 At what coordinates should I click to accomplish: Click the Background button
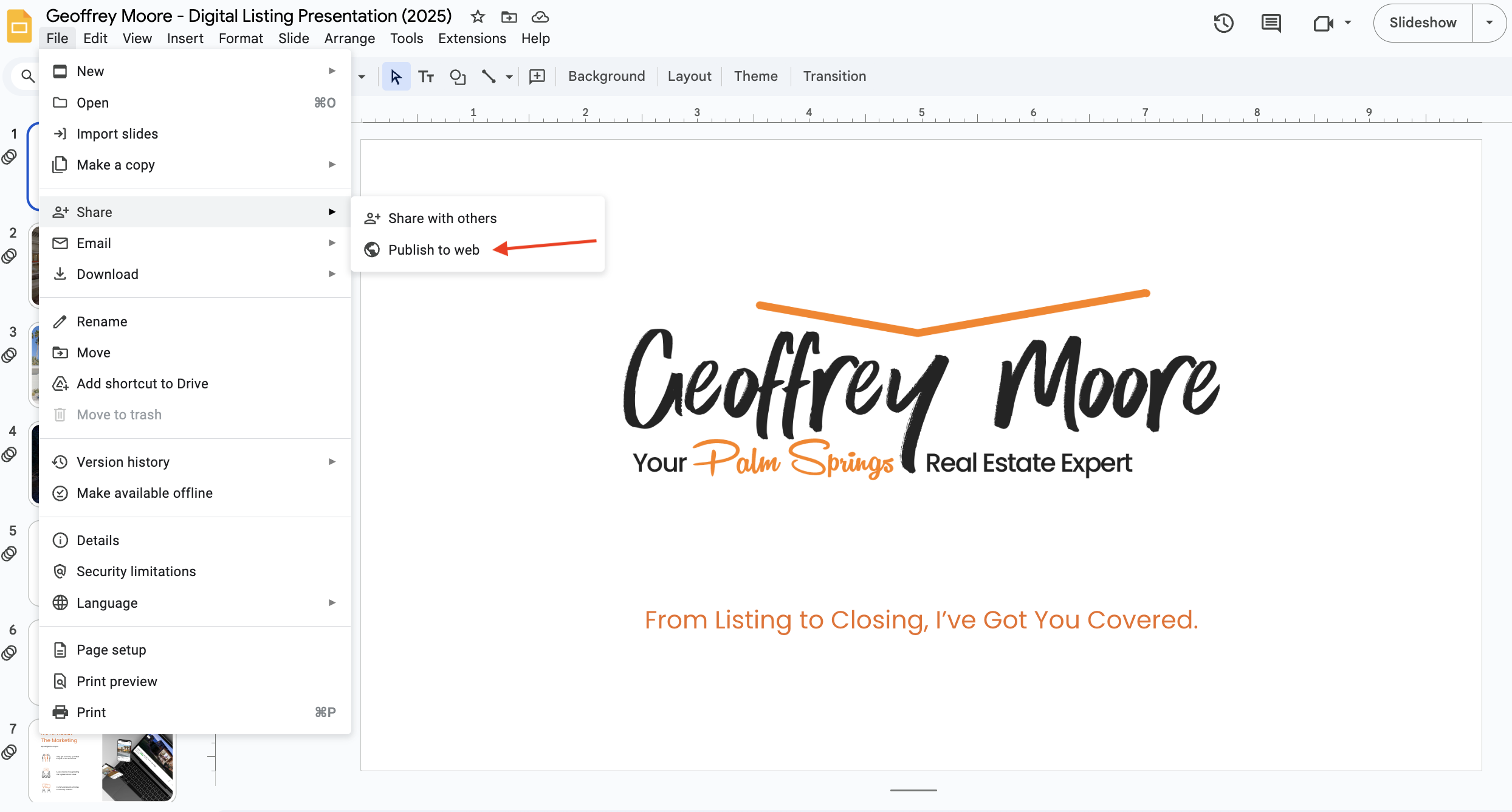pos(606,76)
